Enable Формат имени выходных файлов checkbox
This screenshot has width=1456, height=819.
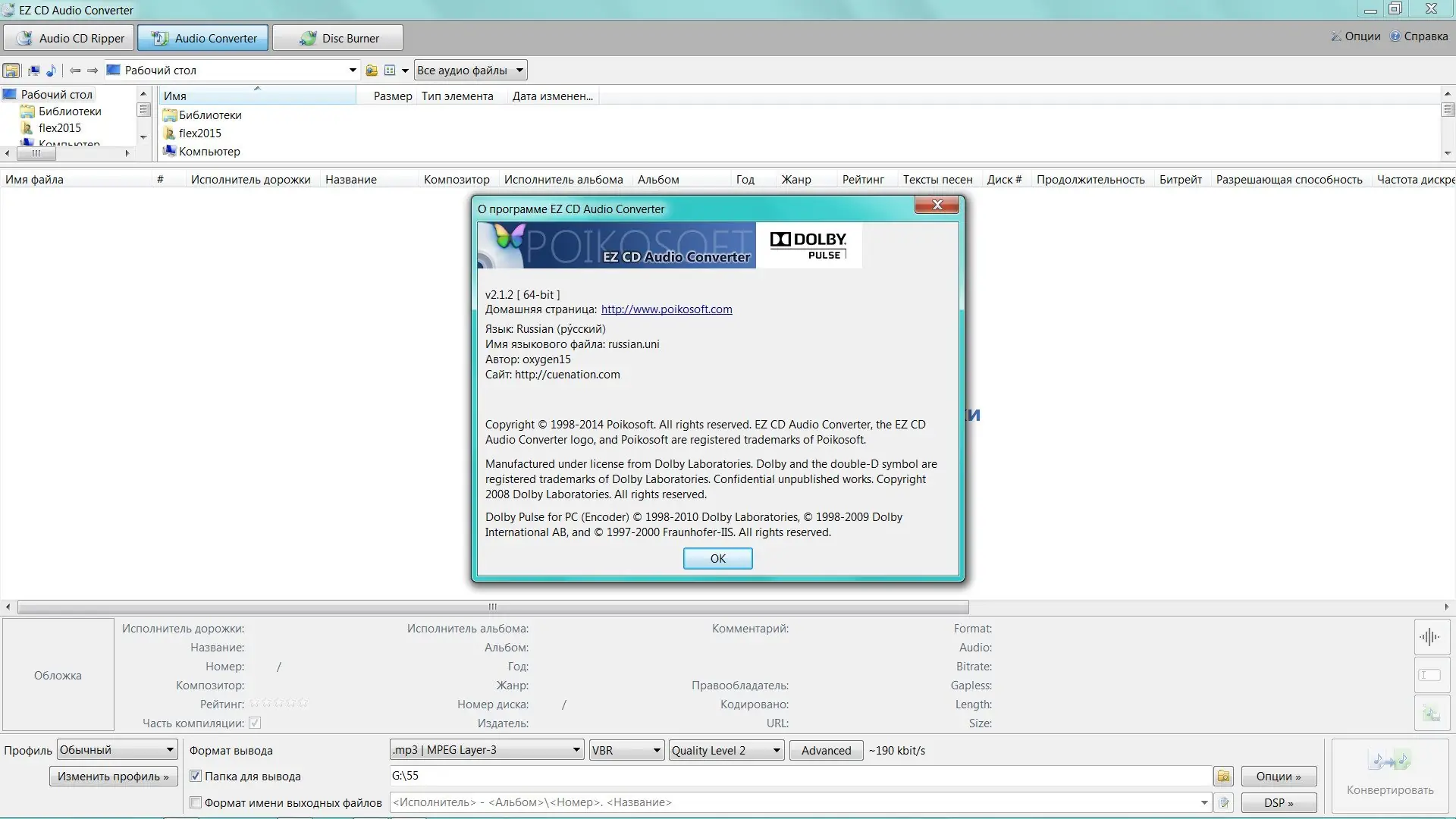[x=196, y=802]
